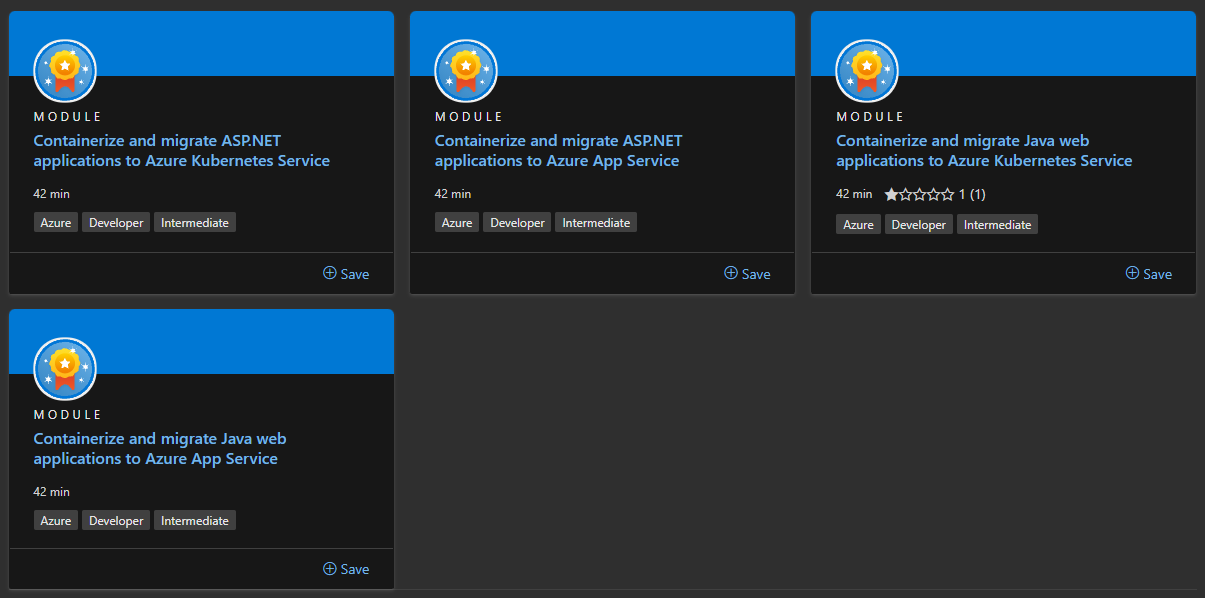
Task: Click badge icon on ASP.NET App Service card
Action: tap(466, 71)
